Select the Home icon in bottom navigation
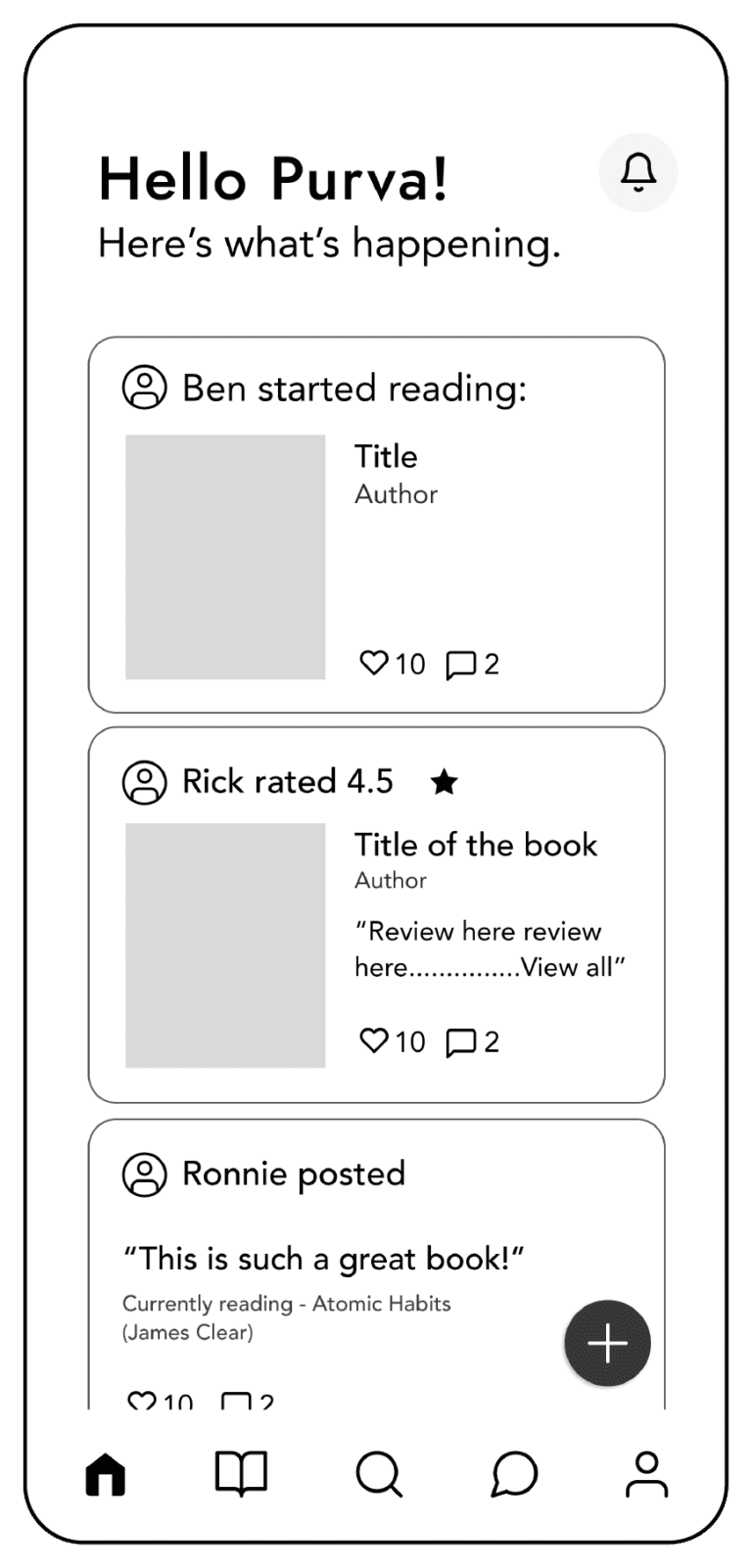This screenshot has height=1568, width=752. (x=106, y=1473)
